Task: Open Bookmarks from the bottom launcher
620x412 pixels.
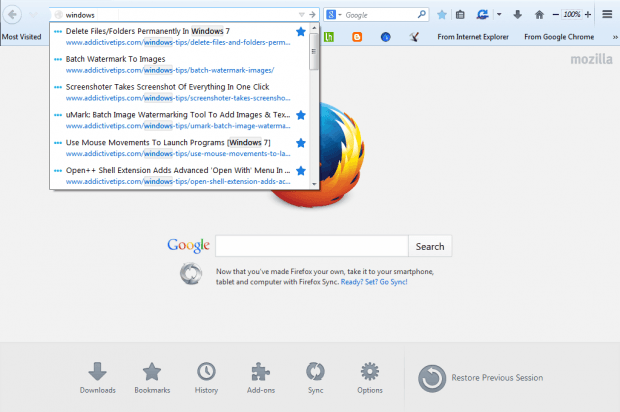Action: (152, 377)
